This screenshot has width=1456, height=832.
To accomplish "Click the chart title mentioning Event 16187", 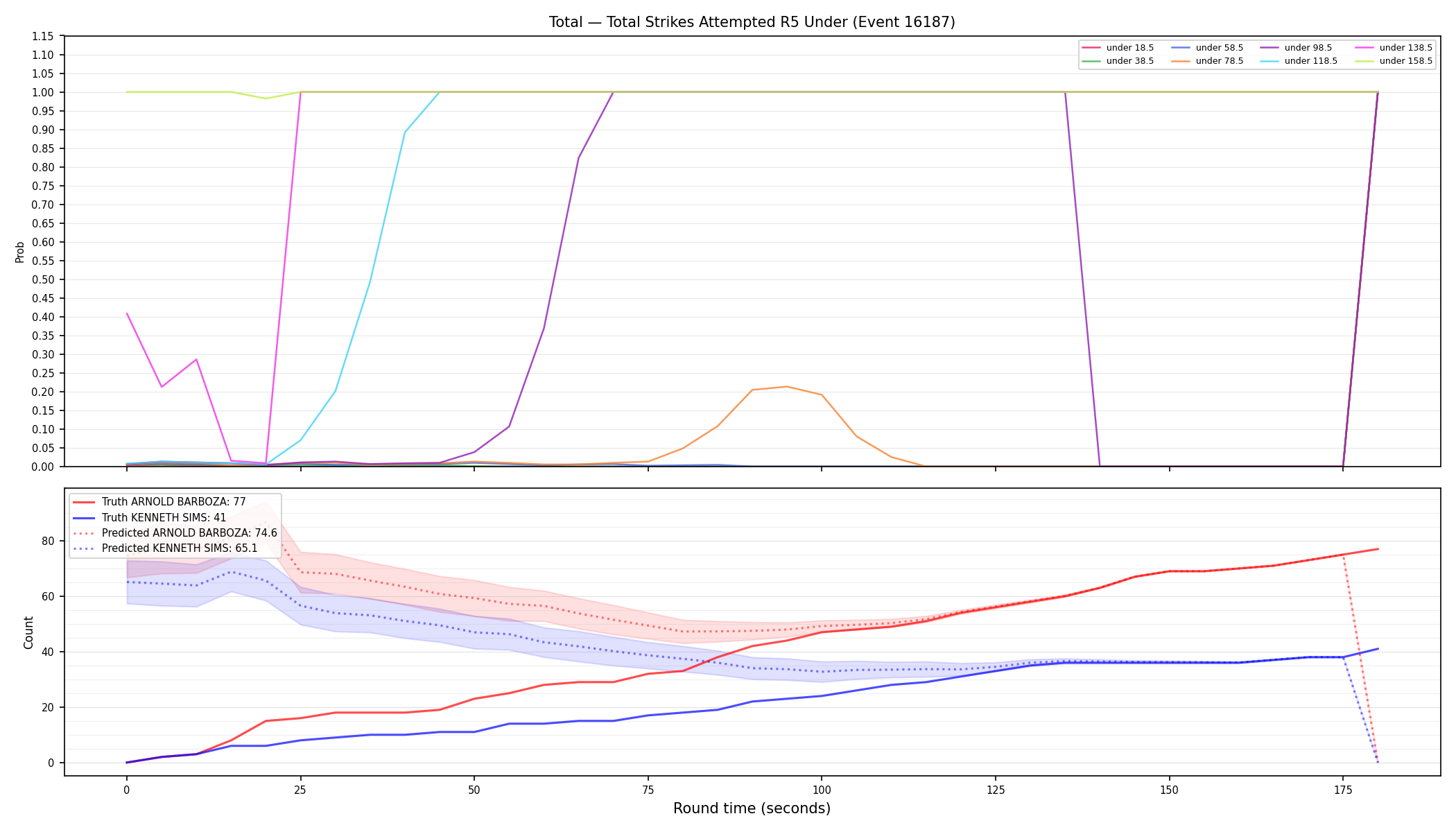I will 752,22.
